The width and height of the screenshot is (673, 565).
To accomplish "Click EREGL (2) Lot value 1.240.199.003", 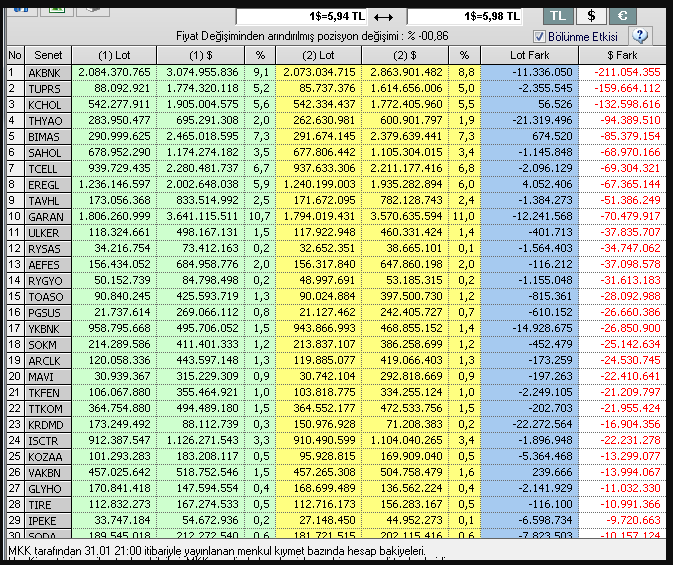I will (x=319, y=184).
